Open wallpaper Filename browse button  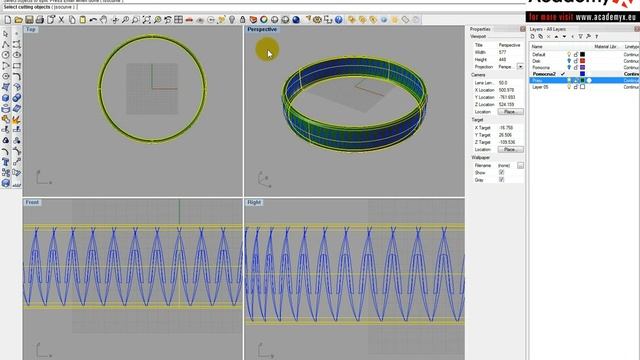pyautogui.click(x=520, y=165)
